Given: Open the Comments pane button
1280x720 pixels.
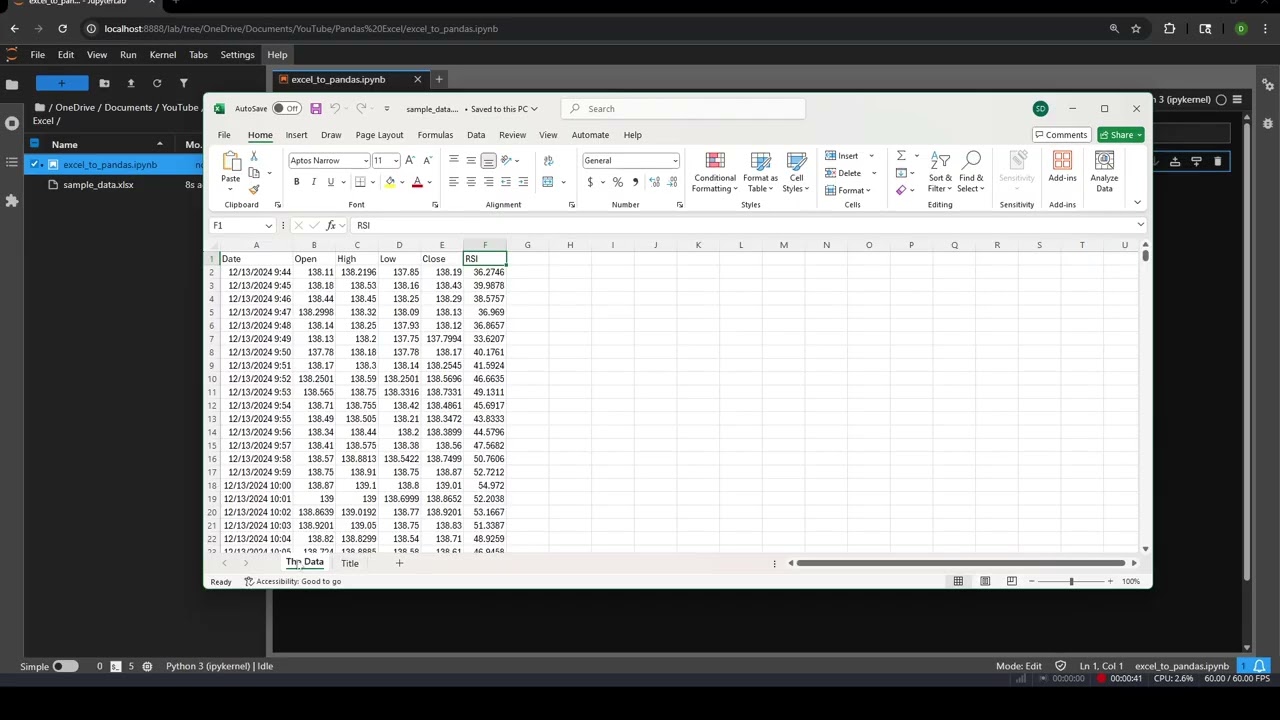Looking at the screenshot, I should tap(1061, 135).
